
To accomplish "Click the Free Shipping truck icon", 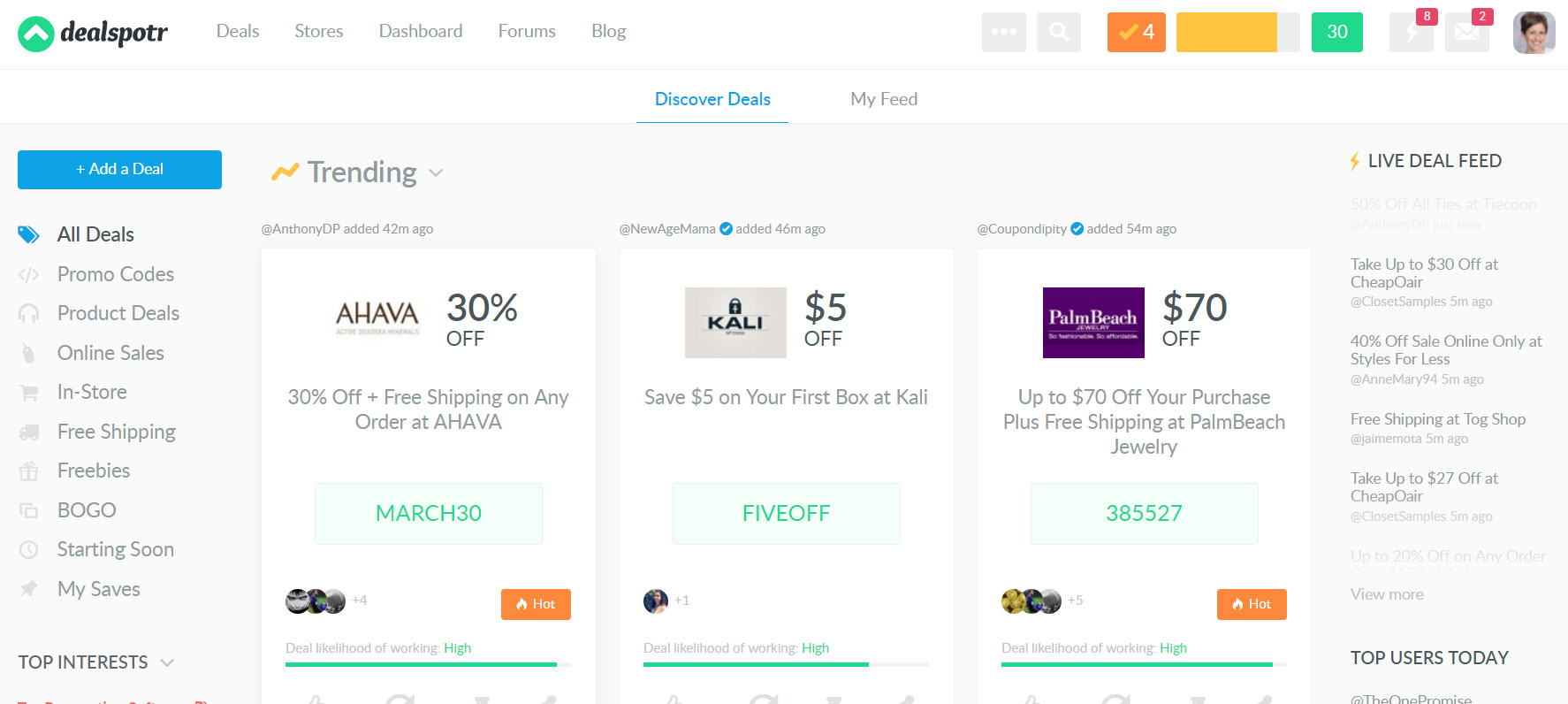I will (29, 432).
